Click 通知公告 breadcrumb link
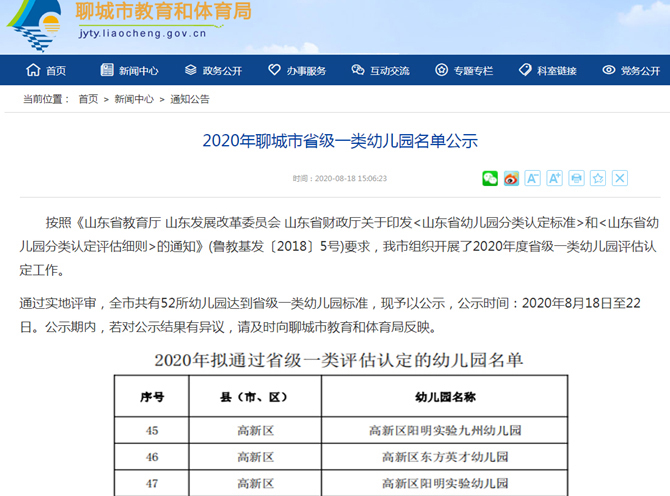Image resolution: width=670 pixels, height=496 pixels. click(190, 99)
